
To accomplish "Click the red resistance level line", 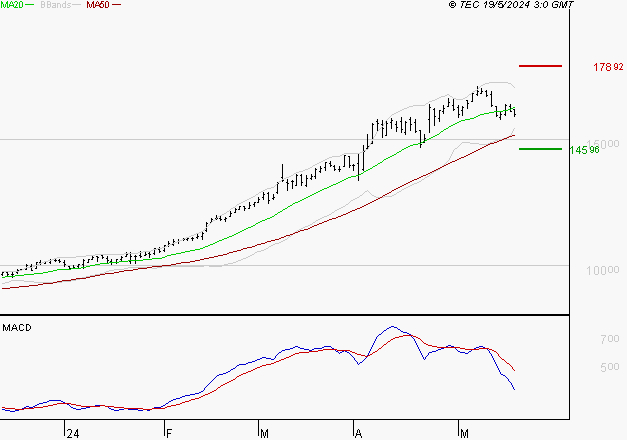I will click(x=540, y=66).
